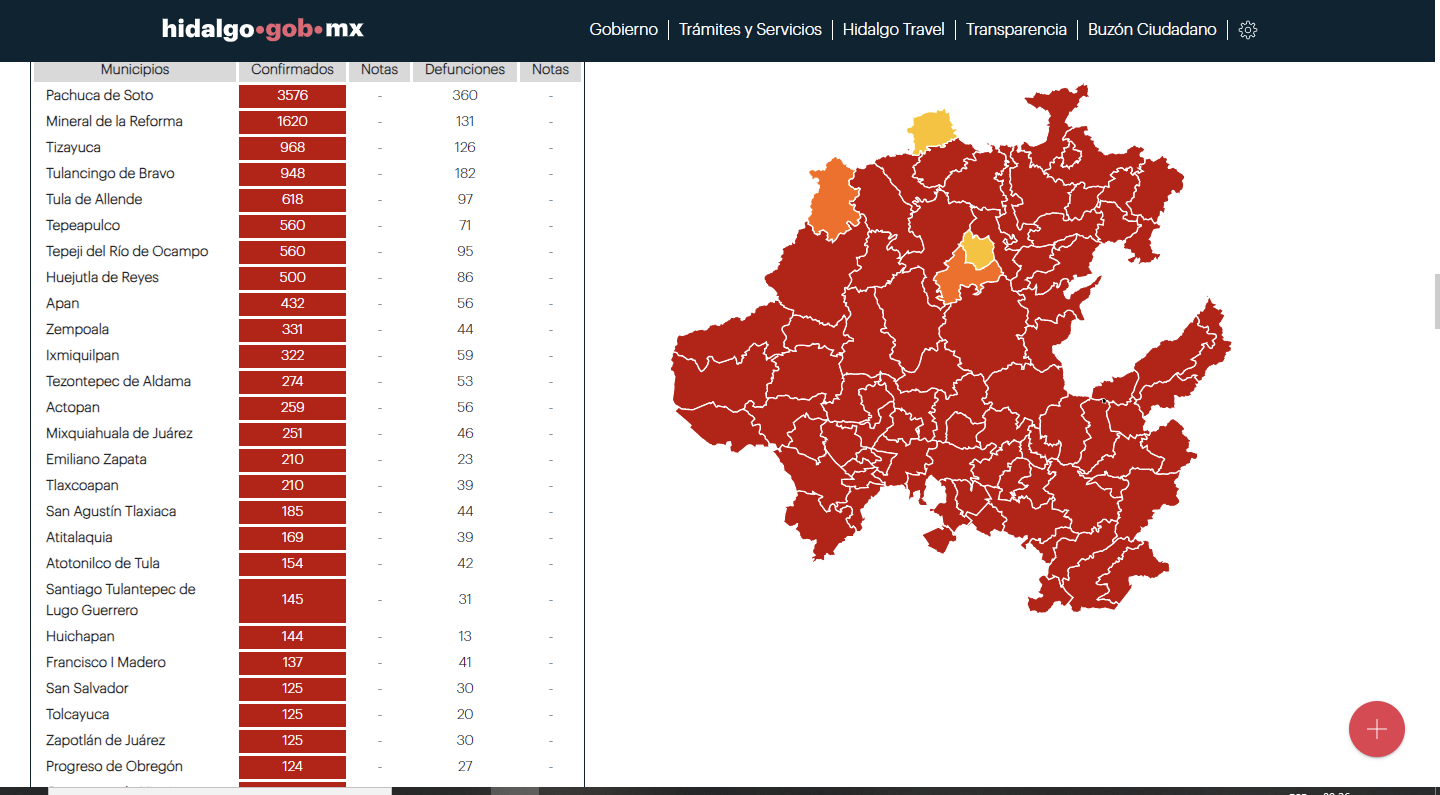Click the Huichapan confirmed cell 144
Screen dimensions: 1440x795
[x=292, y=637]
